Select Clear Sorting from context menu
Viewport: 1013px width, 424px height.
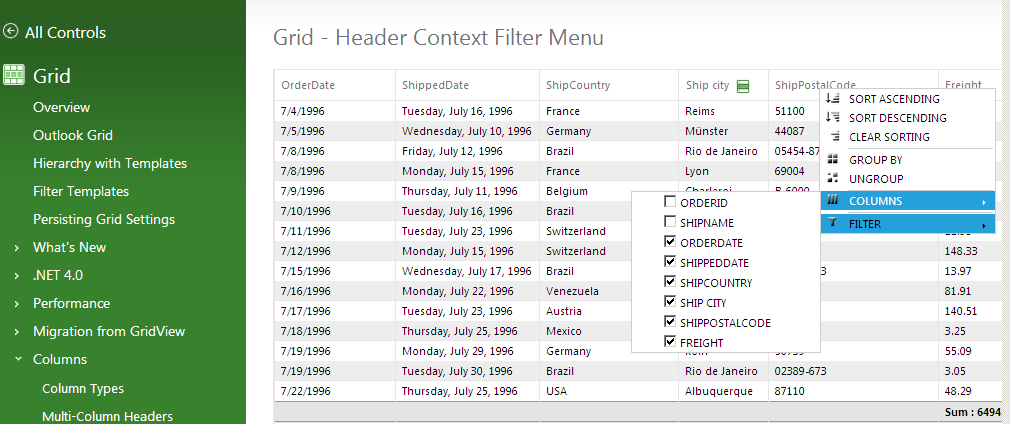(889, 137)
